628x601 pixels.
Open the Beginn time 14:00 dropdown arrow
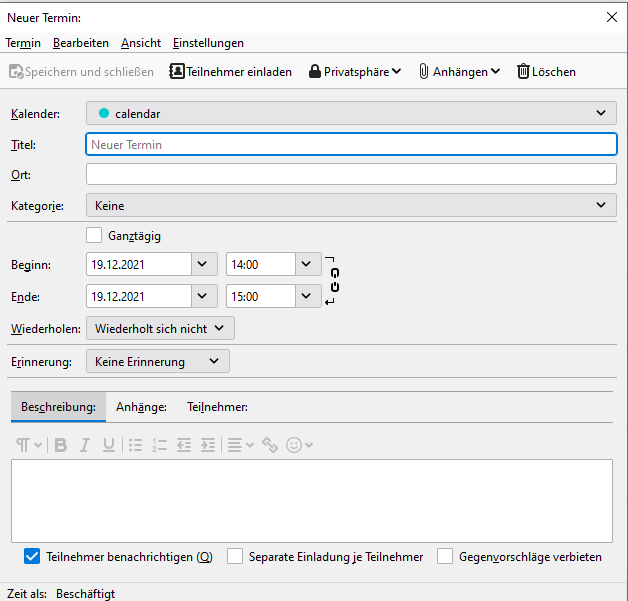pos(308,264)
